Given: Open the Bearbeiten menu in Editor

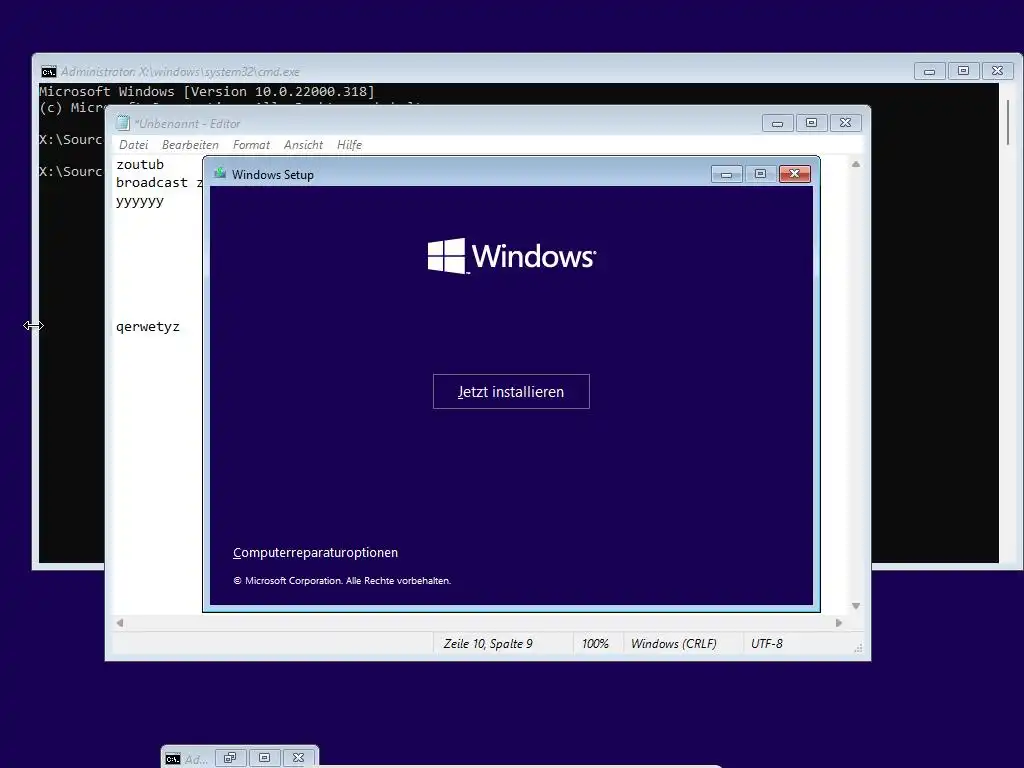Looking at the screenshot, I should pyautogui.click(x=190, y=145).
